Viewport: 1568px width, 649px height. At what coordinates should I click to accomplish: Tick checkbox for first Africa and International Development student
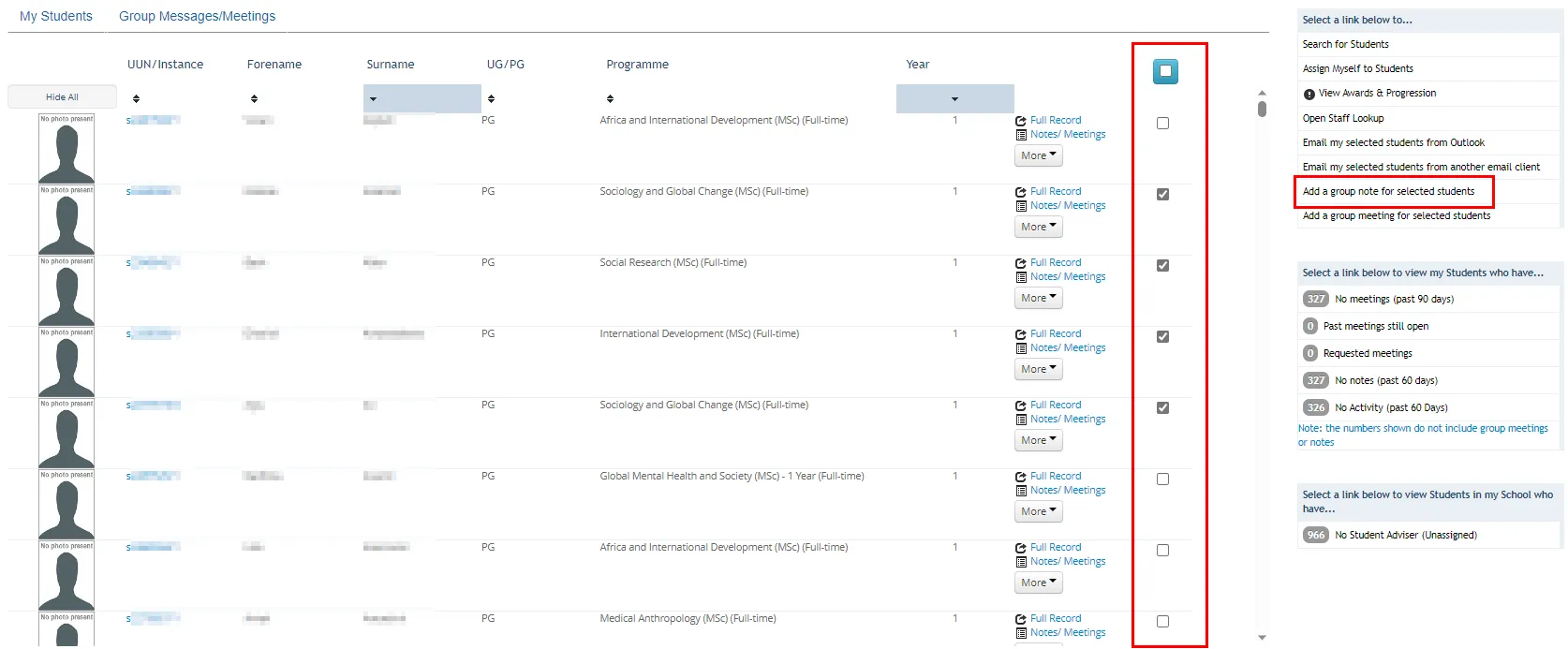pos(1162,123)
